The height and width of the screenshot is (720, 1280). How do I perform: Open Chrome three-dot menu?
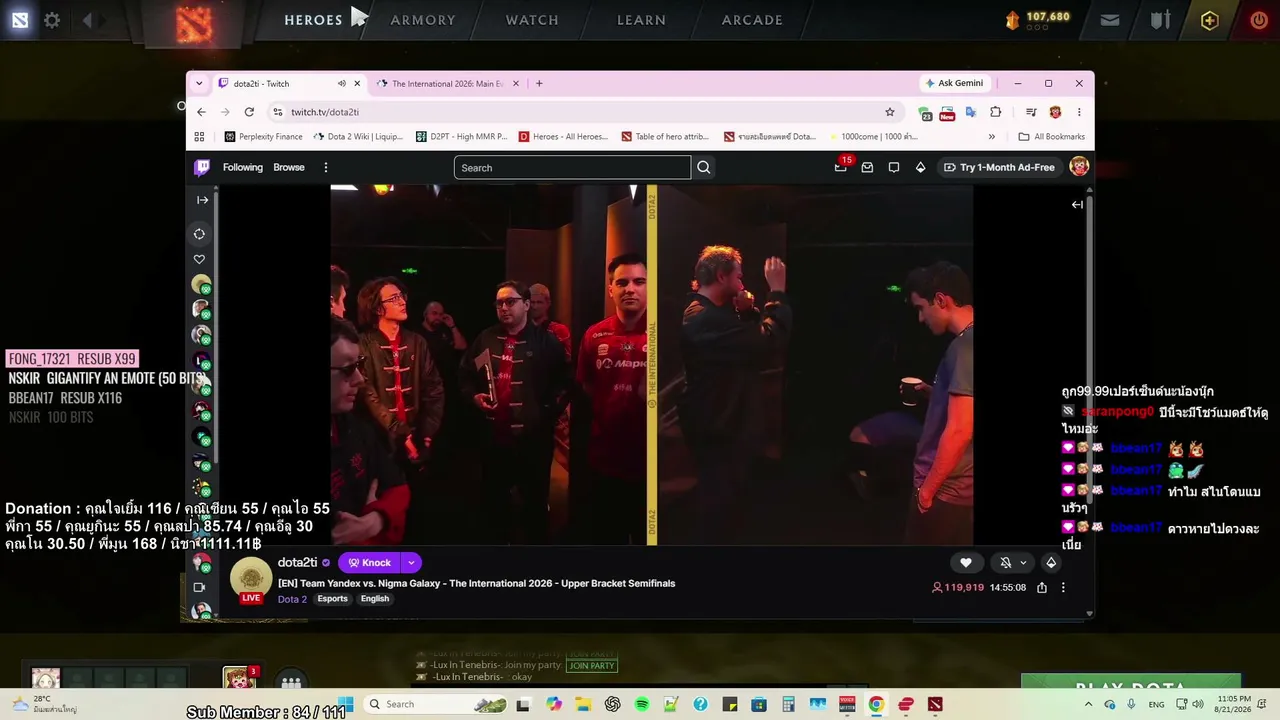tap(1079, 112)
